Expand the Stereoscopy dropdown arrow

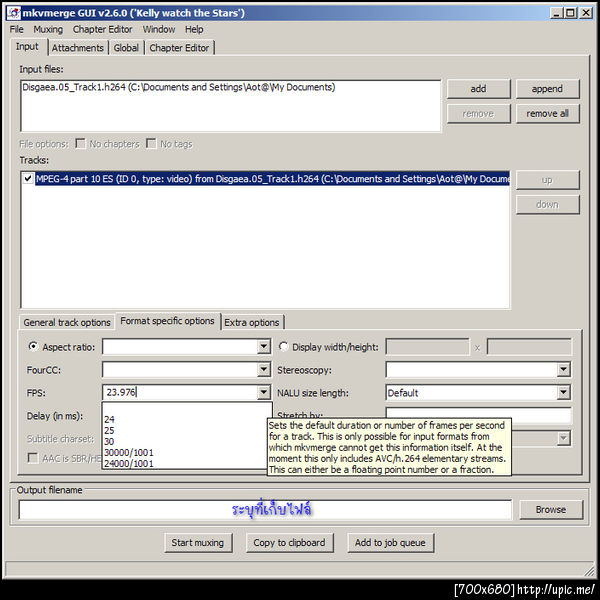click(x=563, y=370)
